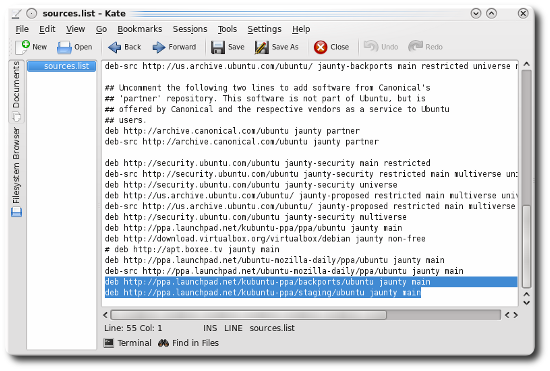This screenshot has width=550, height=371.
Task: Close the document with red Close icon
Action: pyautogui.click(x=320, y=47)
